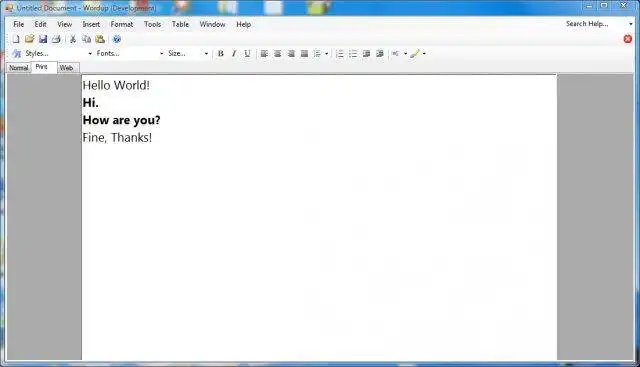
Task: Justify the text
Action: pyautogui.click(x=304, y=53)
